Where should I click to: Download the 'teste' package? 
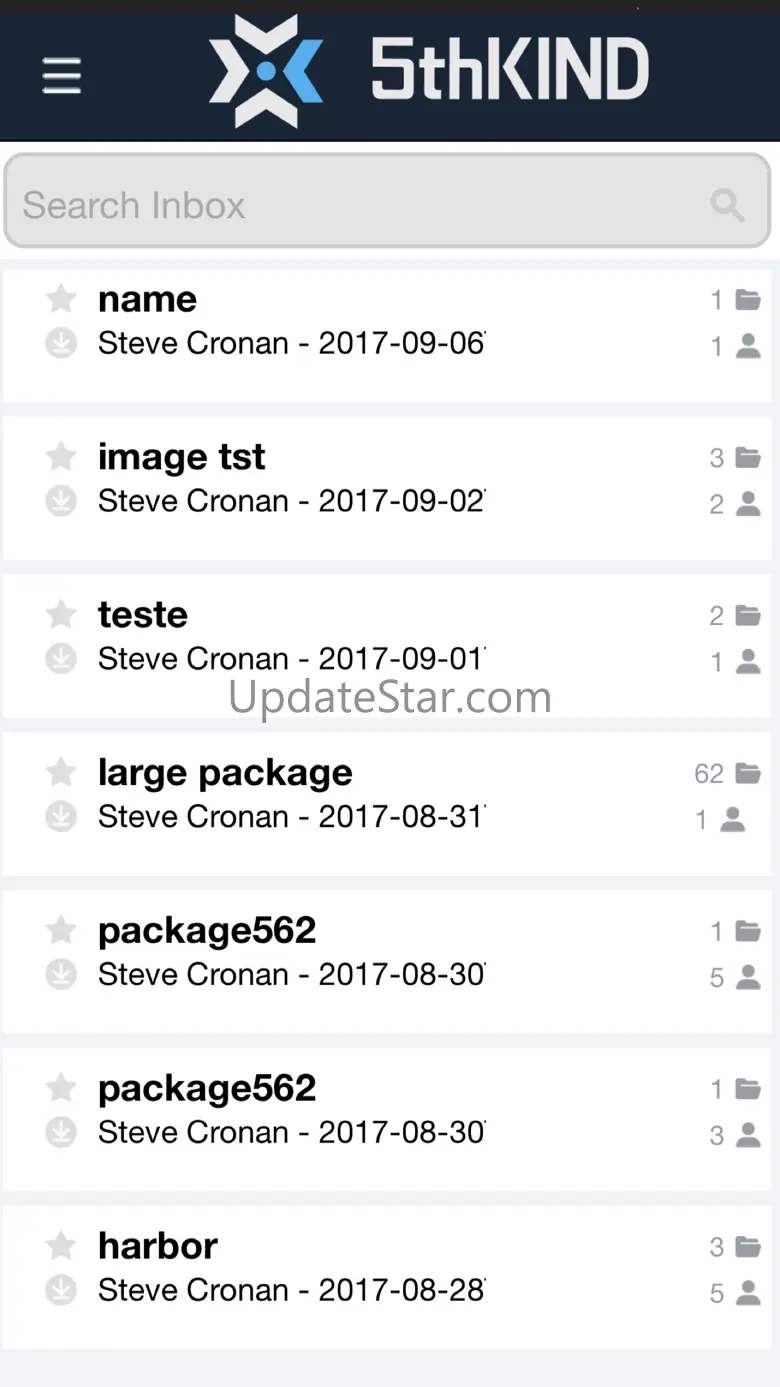[61, 660]
